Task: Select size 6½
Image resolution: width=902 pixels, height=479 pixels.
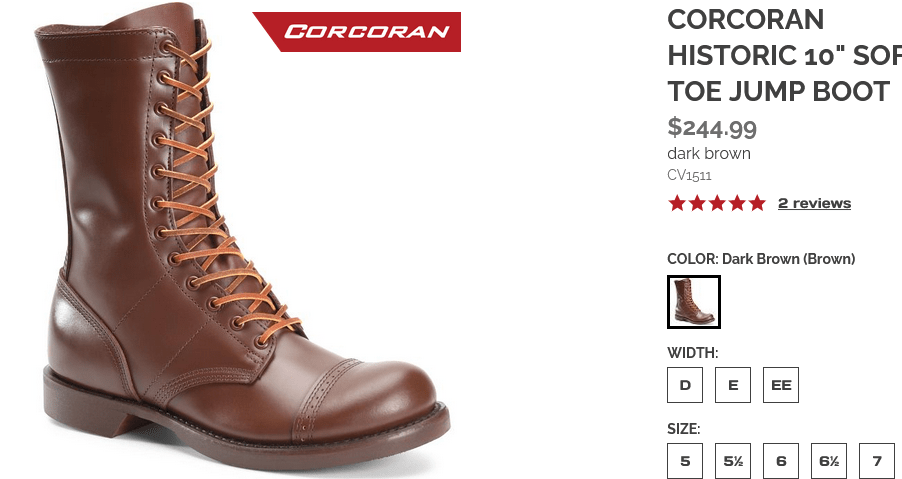Action: (829, 461)
